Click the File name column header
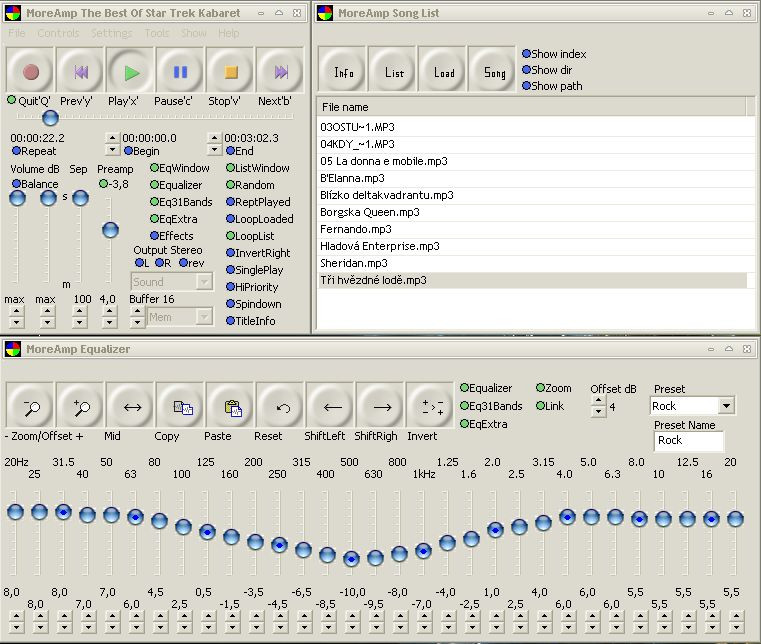The image size is (761, 644). point(532,107)
